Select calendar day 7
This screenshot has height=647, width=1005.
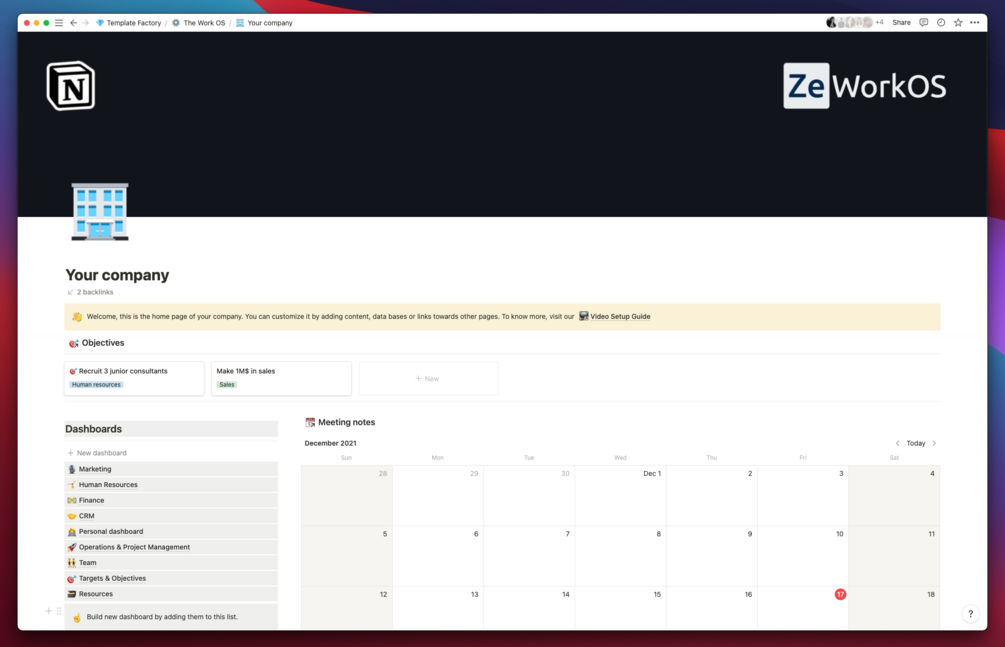(529, 556)
